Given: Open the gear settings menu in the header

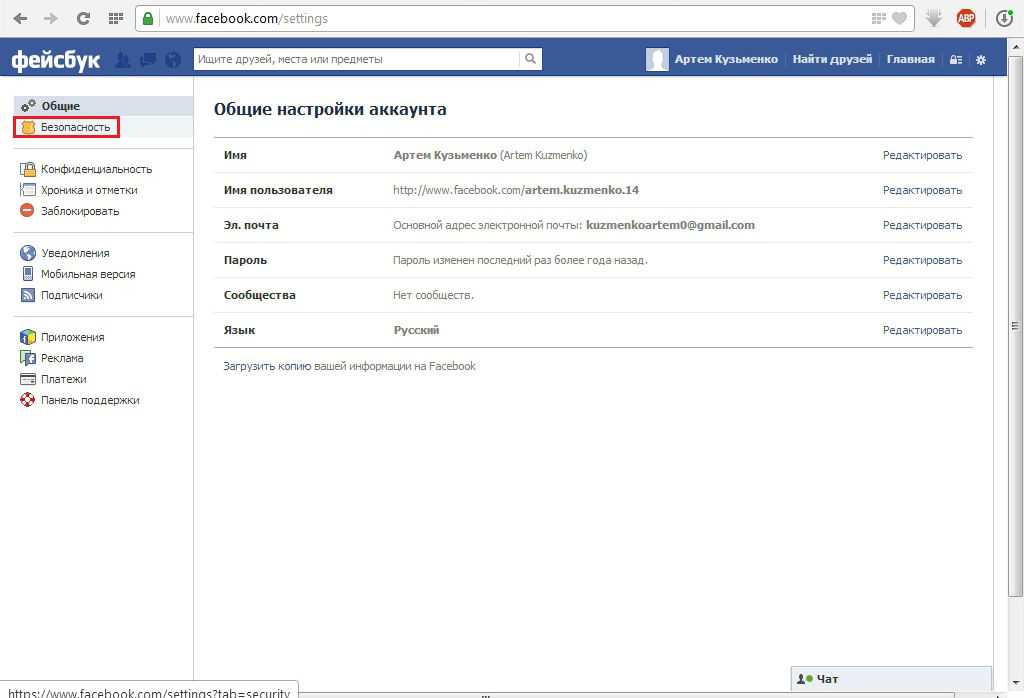Looking at the screenshot, I should coord(980,59).
